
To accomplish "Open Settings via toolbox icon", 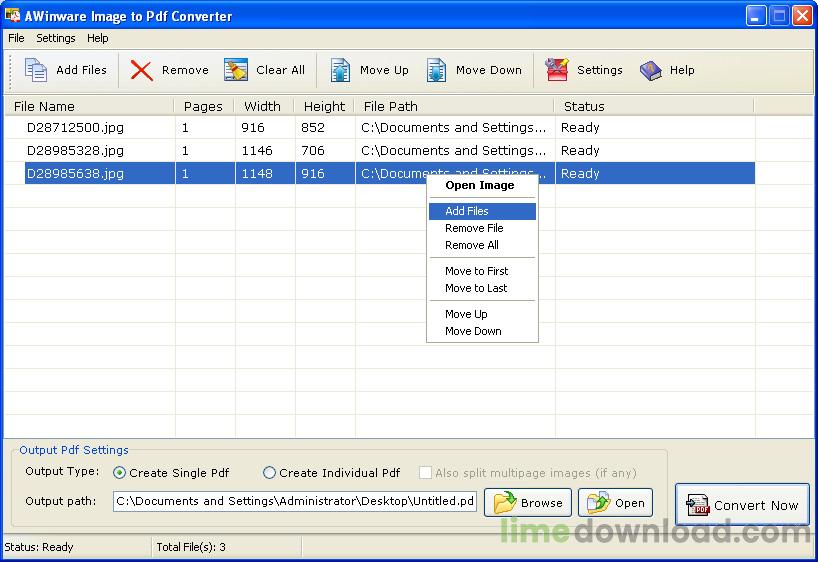I will [557, 70].
